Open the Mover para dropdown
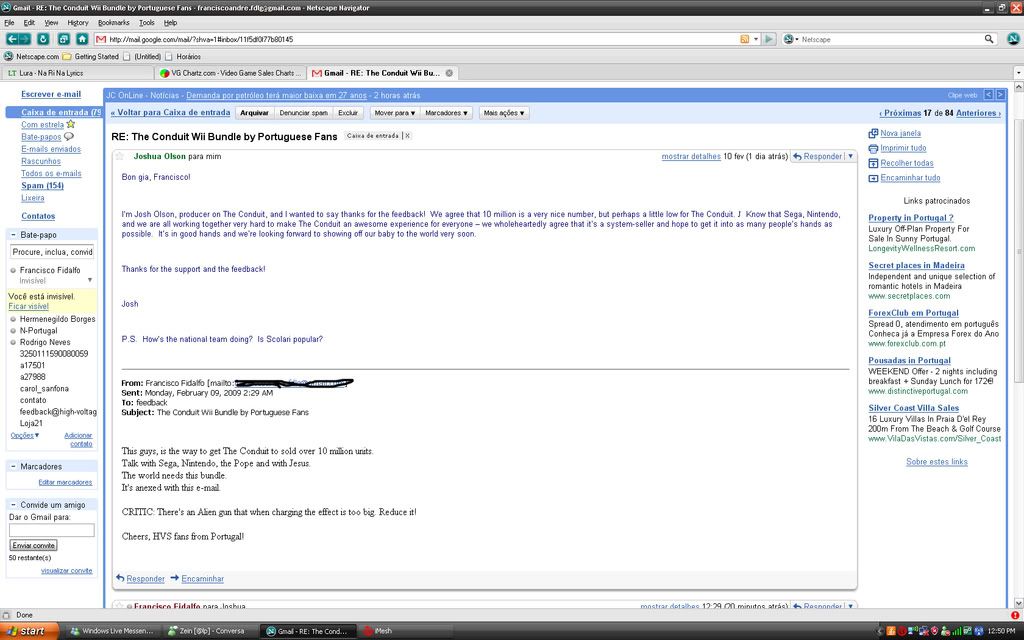The height and width of the screenshot is (640, 1024). coord(394,113)
